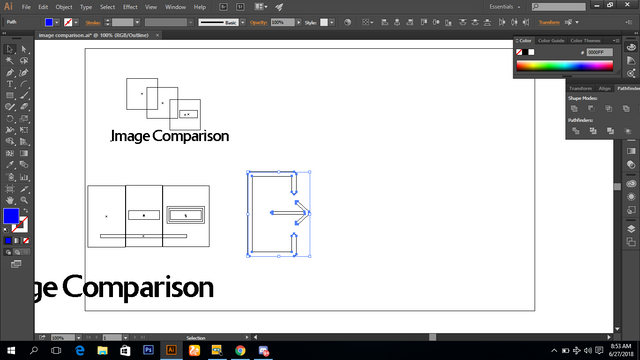
Task: Open stroke color dropdown in control bar
Action: (x=76, y=22)
